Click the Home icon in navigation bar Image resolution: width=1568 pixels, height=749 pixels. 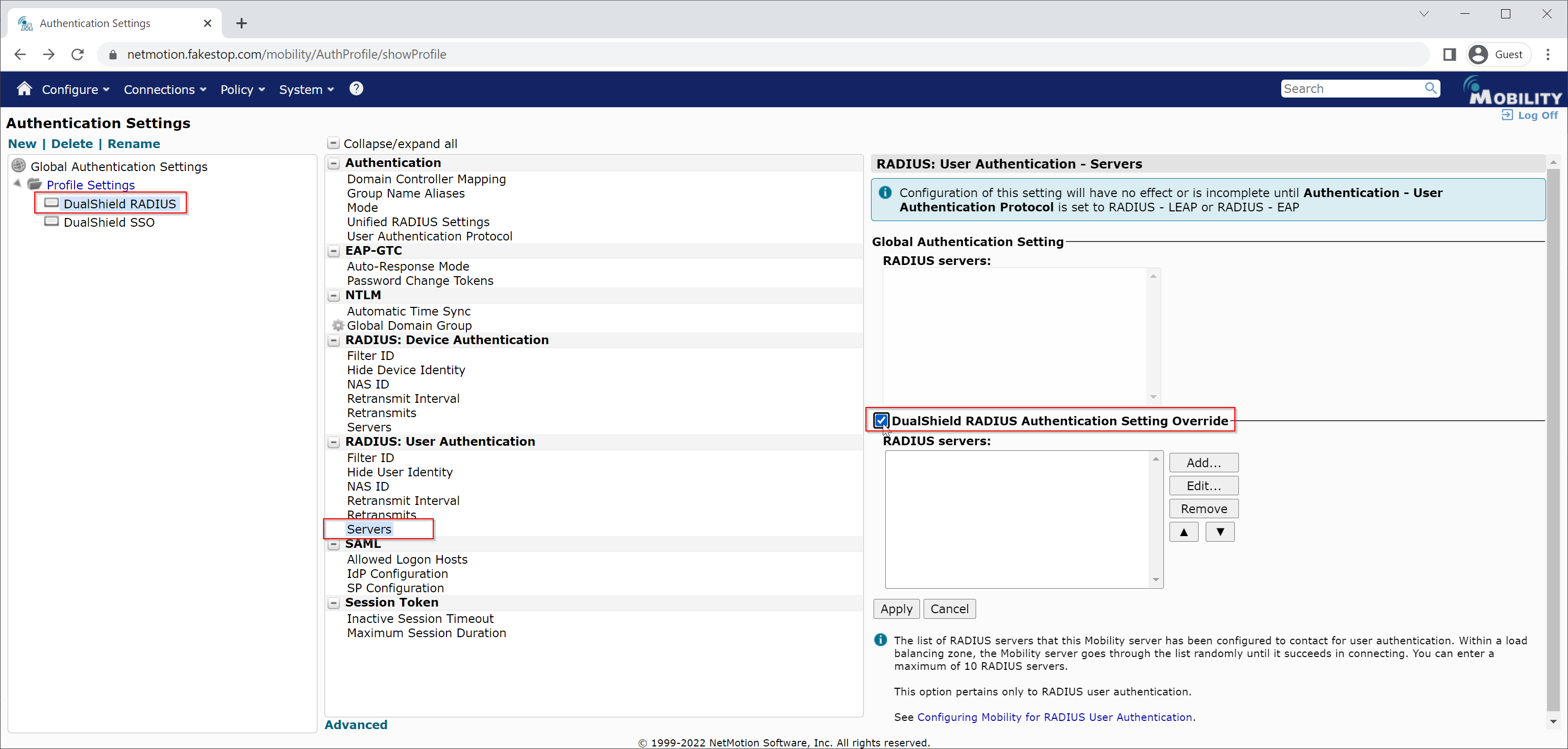(x=24, y=89)
